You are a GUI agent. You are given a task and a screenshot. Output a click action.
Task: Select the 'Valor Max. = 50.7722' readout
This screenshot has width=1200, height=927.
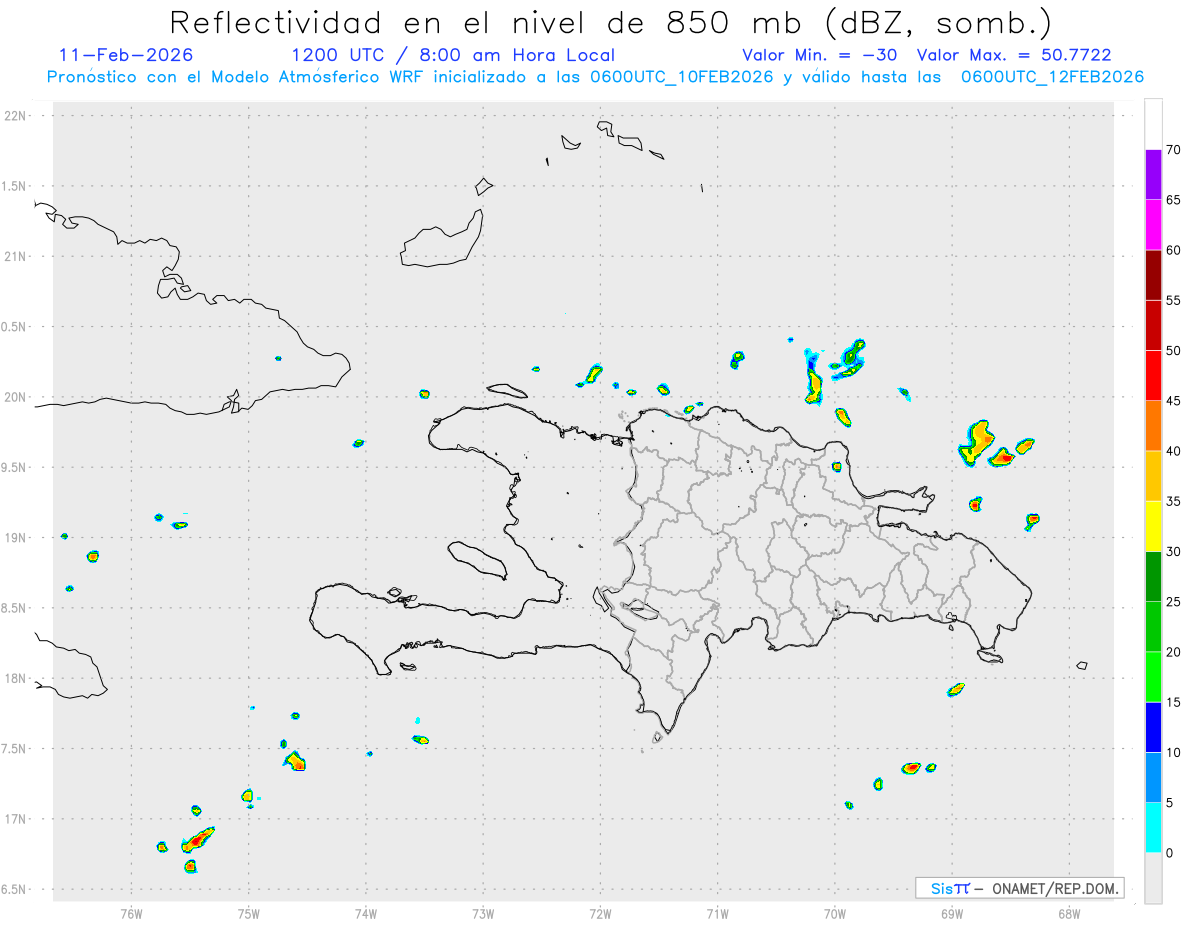click(1014, 55)
